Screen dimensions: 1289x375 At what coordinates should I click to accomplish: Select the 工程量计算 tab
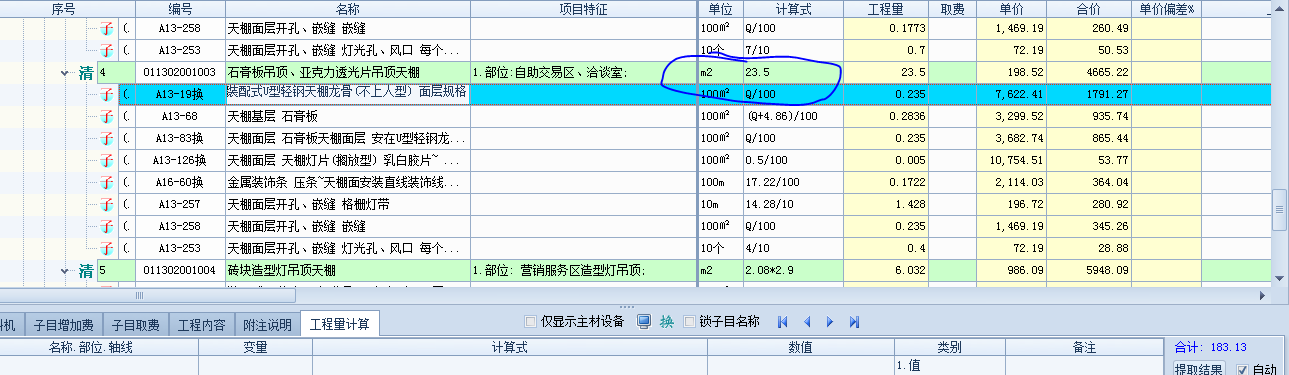coord(339,324)
